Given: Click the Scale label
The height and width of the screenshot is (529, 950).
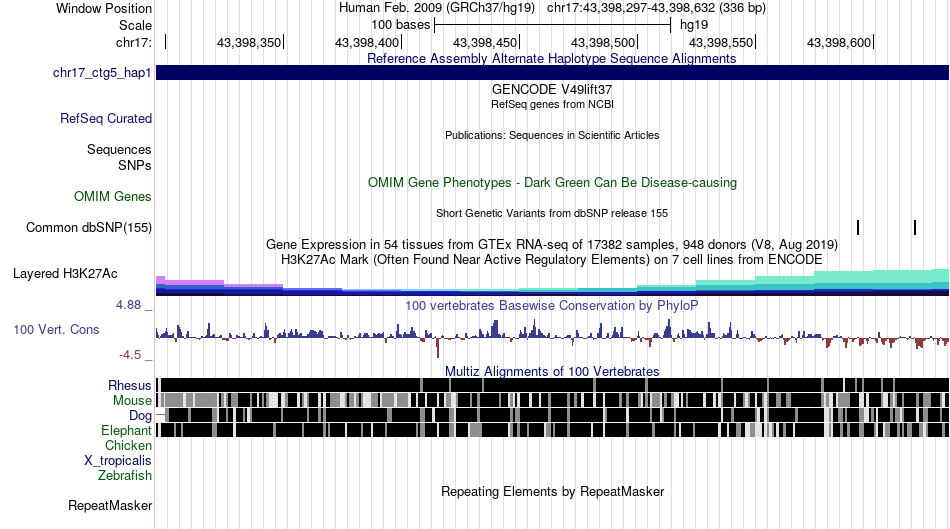Looking at the screenshot, I should pyautogui.click(x=135, y=25).
